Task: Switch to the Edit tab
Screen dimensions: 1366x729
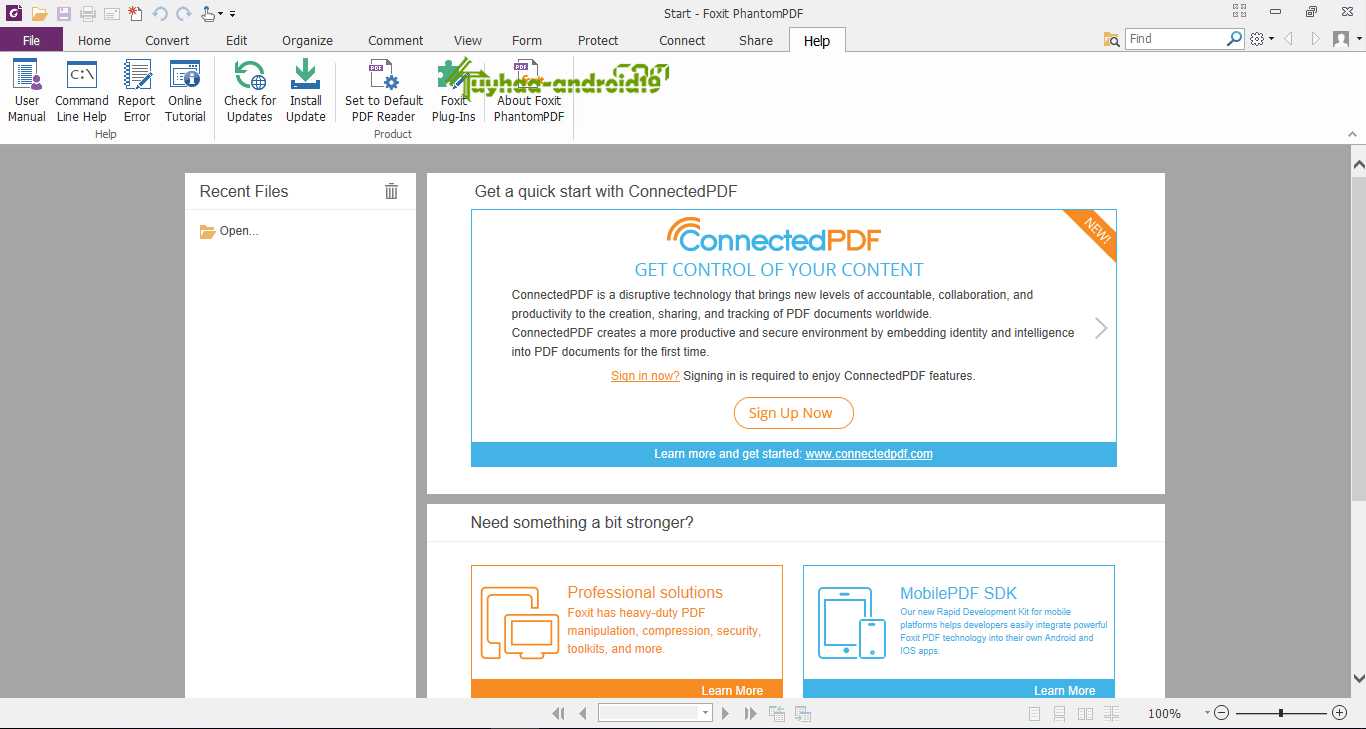Action: coord(236,40)
